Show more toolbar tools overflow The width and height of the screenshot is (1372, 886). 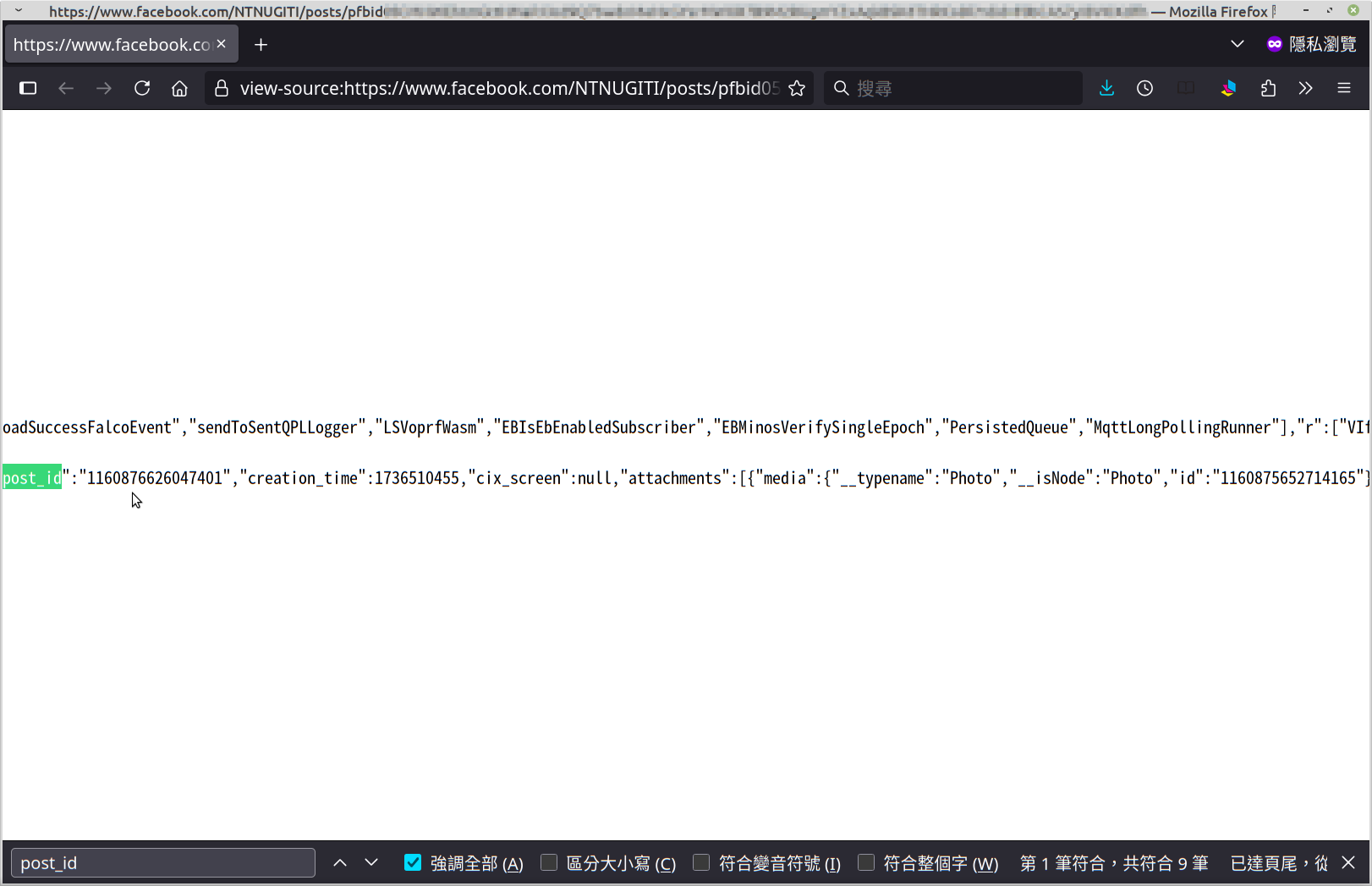(1305, 88)
